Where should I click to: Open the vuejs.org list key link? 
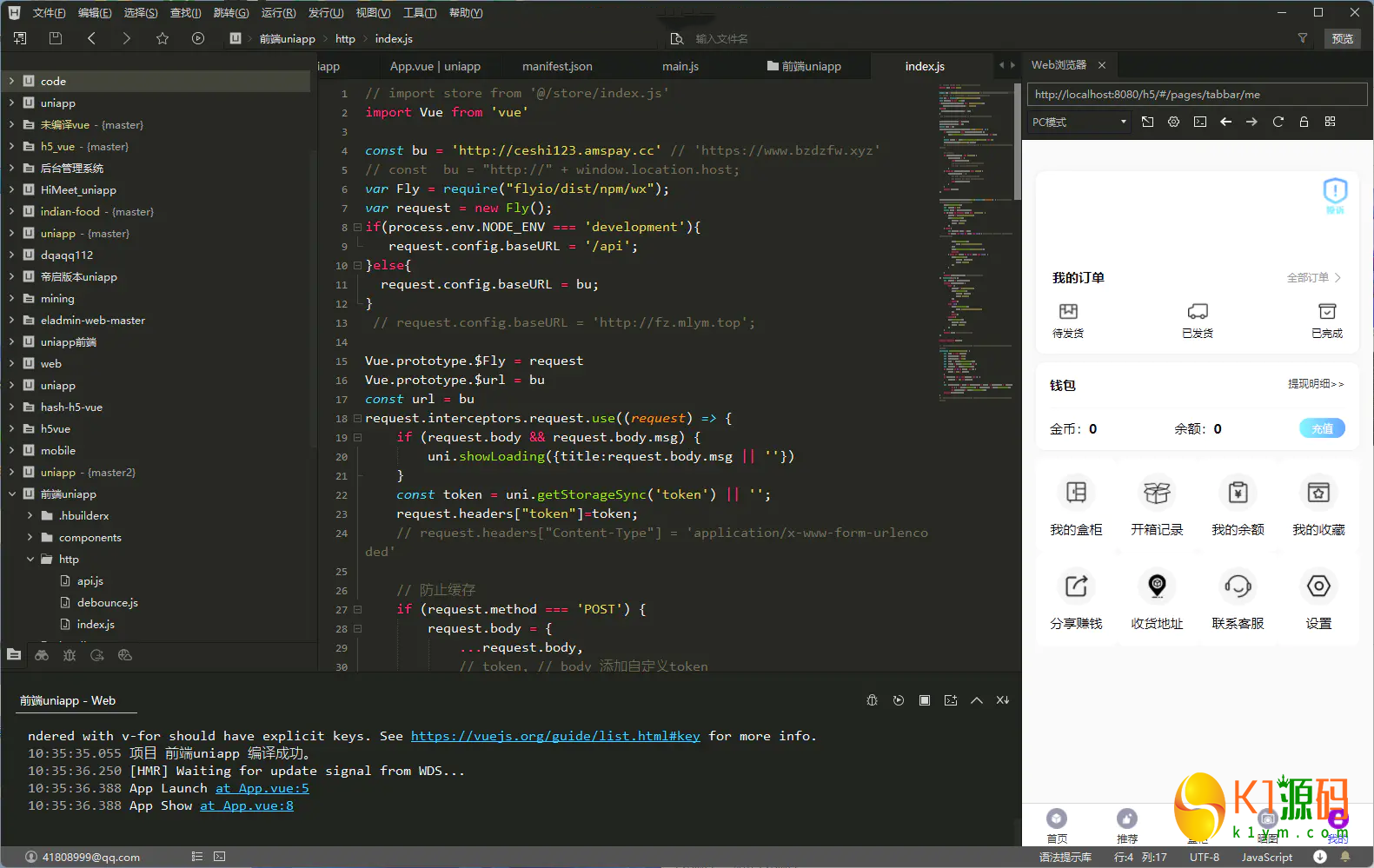point(555,736)
